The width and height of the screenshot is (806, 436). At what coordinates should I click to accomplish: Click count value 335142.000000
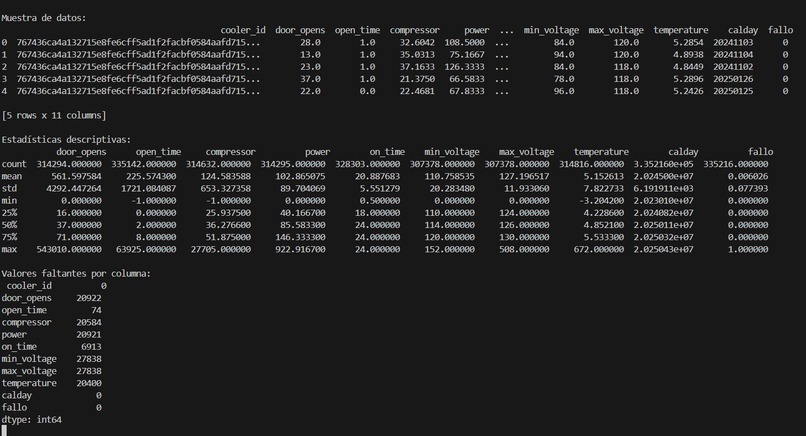(x=143, y=164)
